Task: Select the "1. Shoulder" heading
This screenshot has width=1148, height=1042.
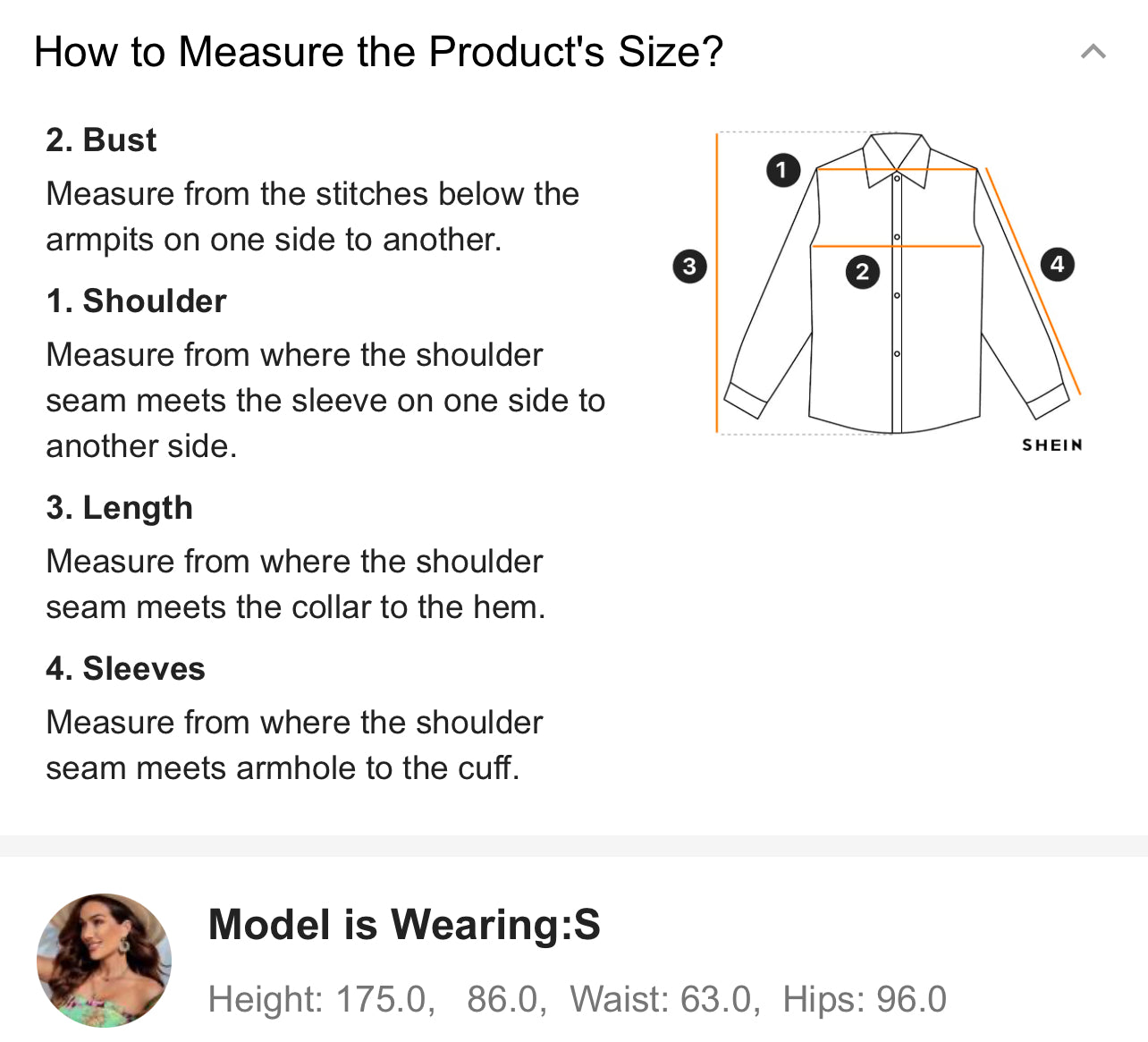Action: [136, 301]
